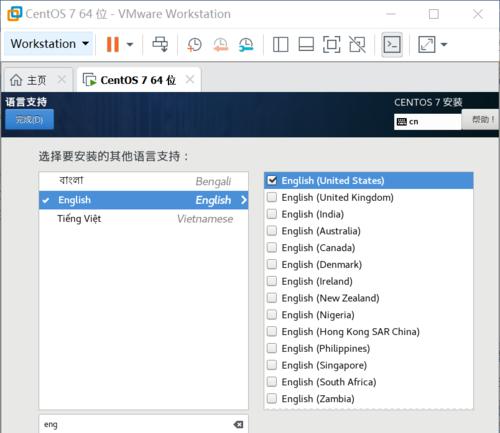This screenshot has height=433, width=500.
Task: Check English (India)
Action: pyautogui.click(x=272, y=214)
